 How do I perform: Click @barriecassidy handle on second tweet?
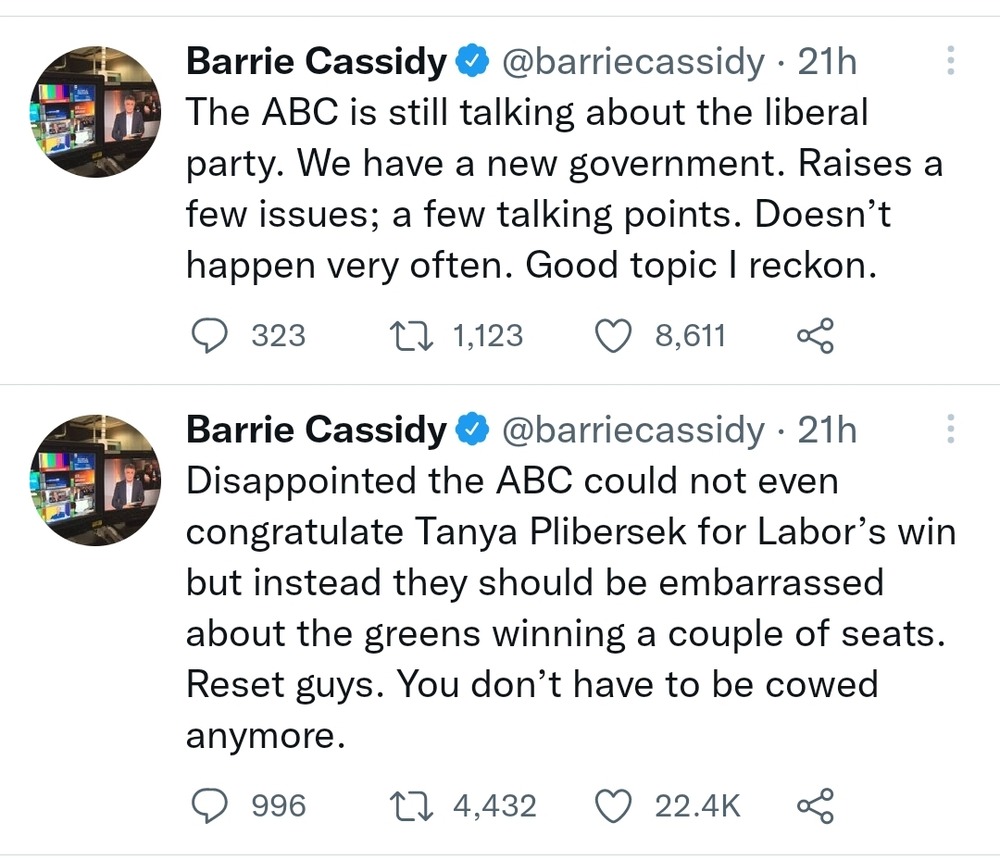point(630,430)
